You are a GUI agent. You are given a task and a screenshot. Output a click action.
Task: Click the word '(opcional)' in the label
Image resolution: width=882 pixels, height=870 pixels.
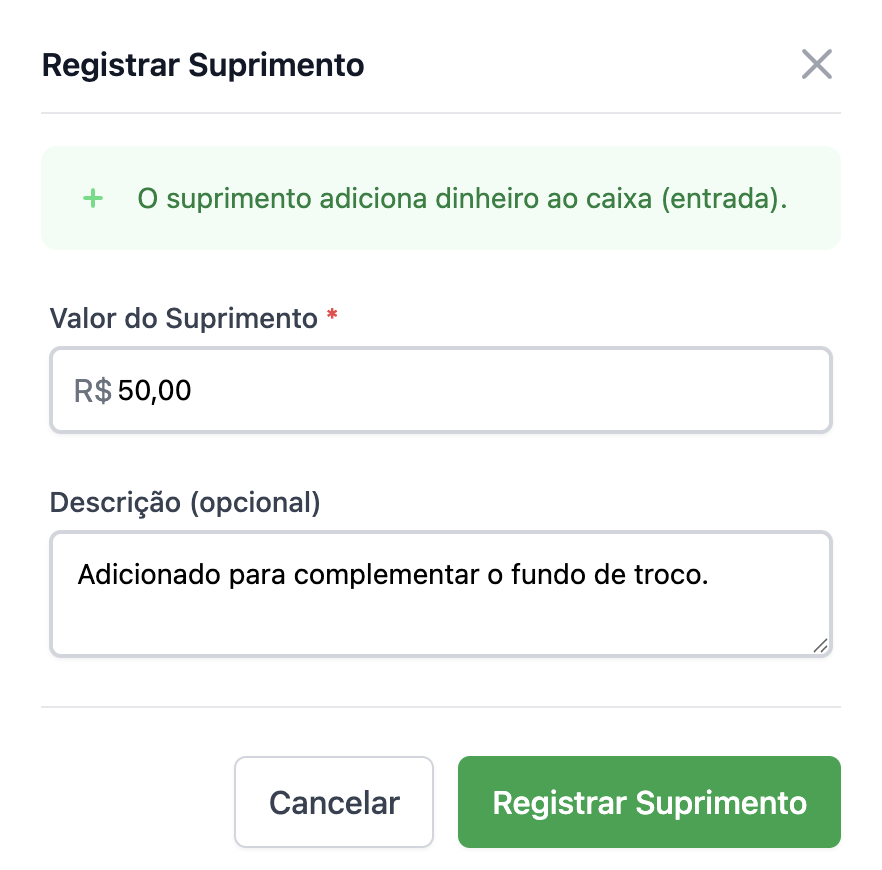pos(255,502)
